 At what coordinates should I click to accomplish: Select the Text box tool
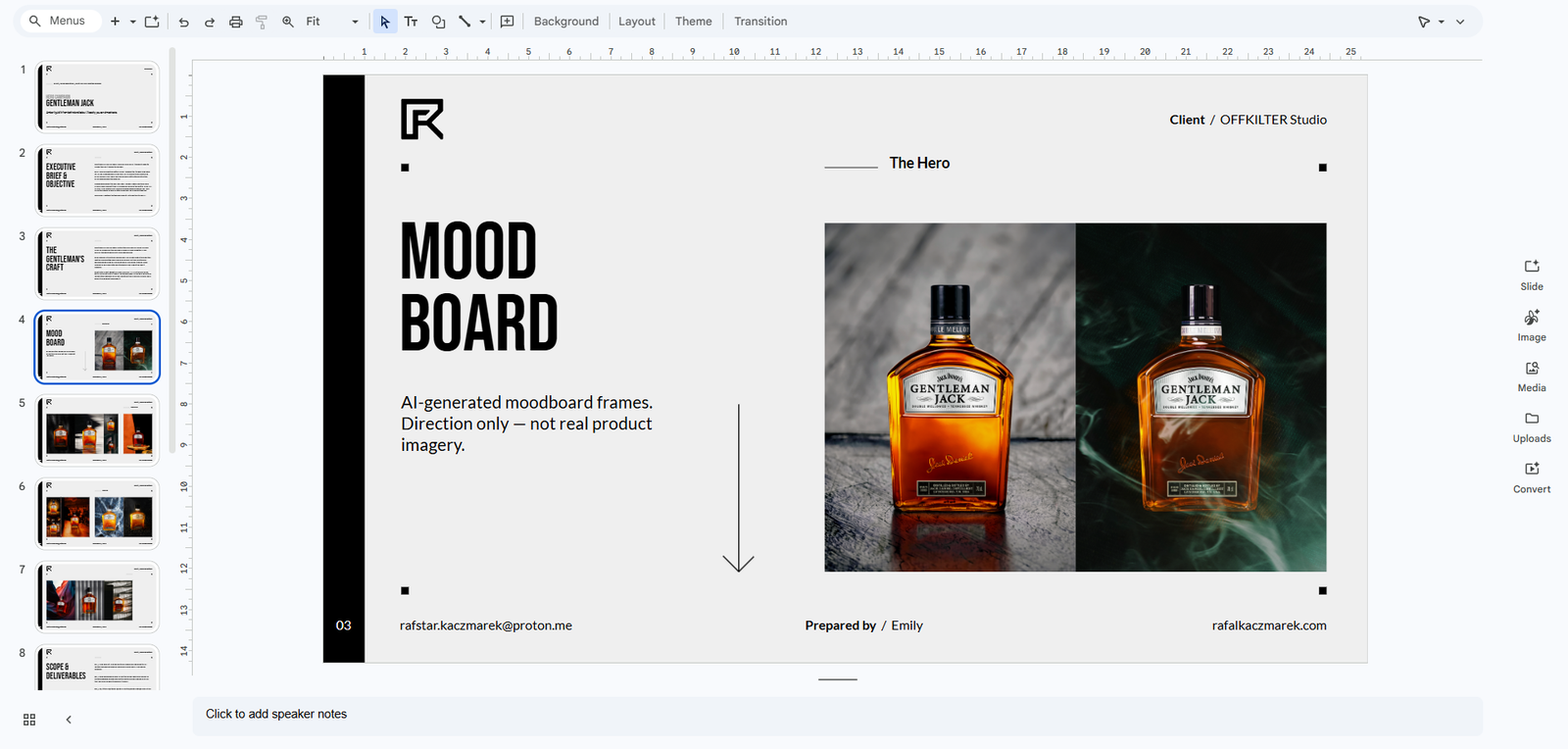tap(412, 22)
